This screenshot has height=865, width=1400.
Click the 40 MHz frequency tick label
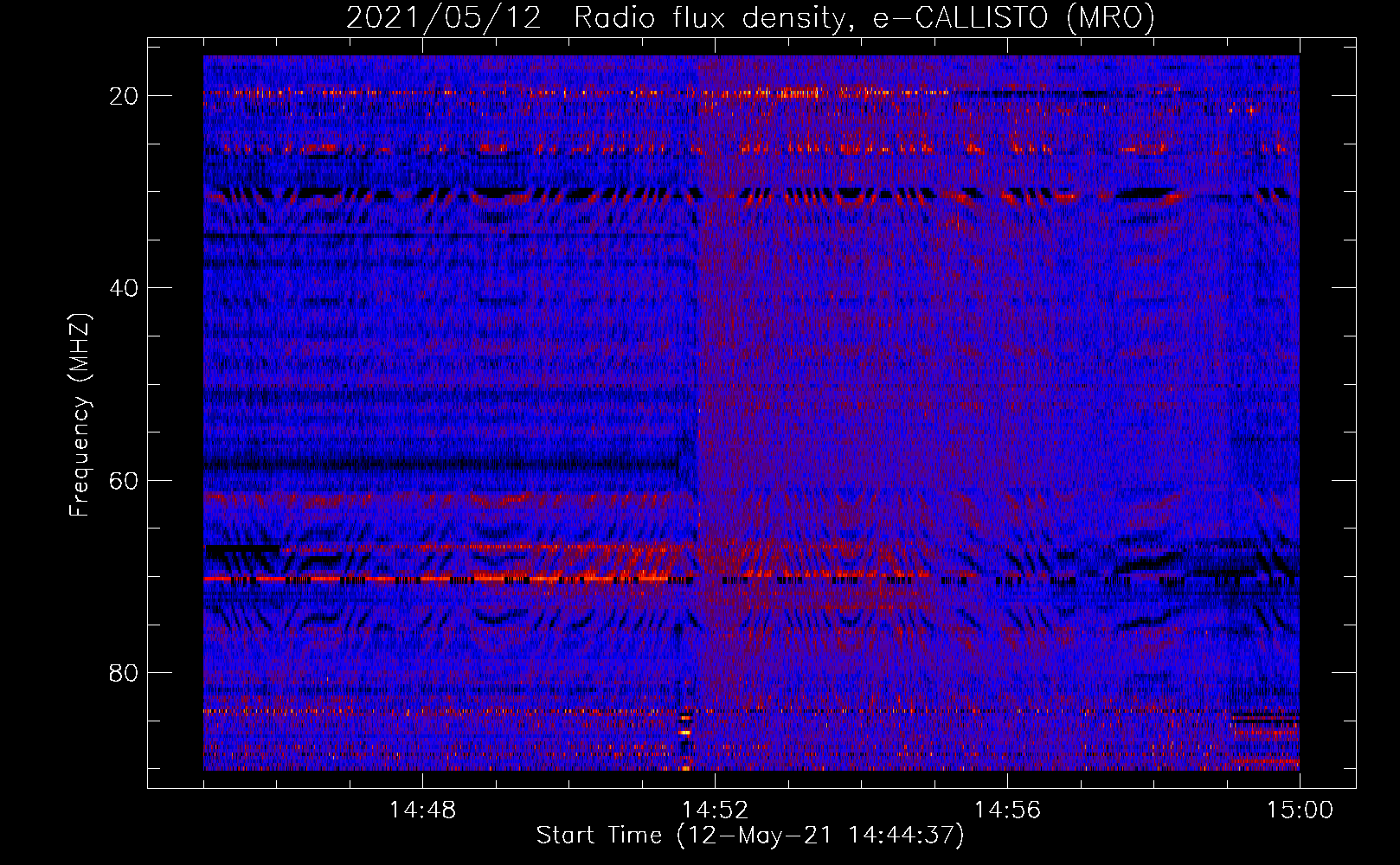(124, 288)
